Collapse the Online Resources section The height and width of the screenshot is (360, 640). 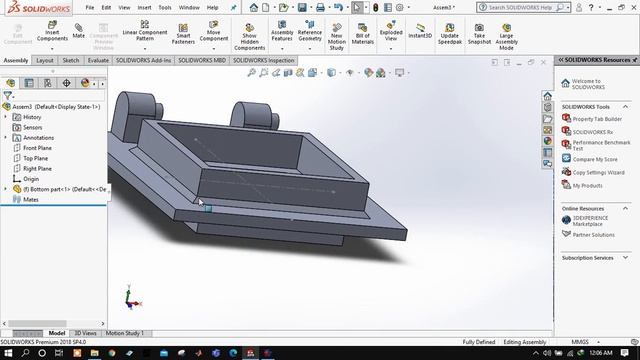point(625,208)
